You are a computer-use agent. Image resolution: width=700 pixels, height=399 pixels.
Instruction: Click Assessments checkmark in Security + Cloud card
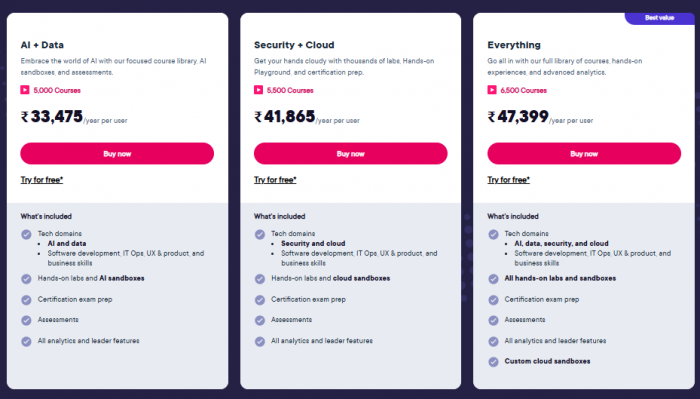[x=260, y=320]
